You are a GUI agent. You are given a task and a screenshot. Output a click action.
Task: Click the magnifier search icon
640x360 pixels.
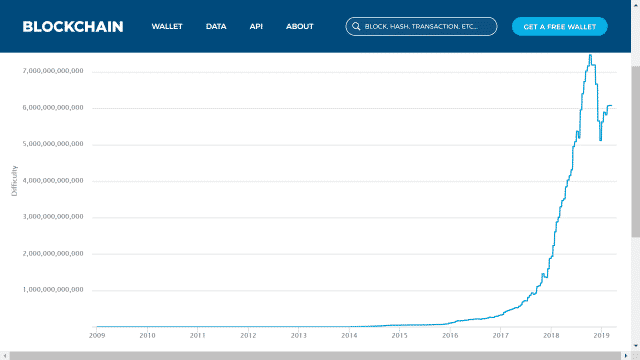point(356,27)
